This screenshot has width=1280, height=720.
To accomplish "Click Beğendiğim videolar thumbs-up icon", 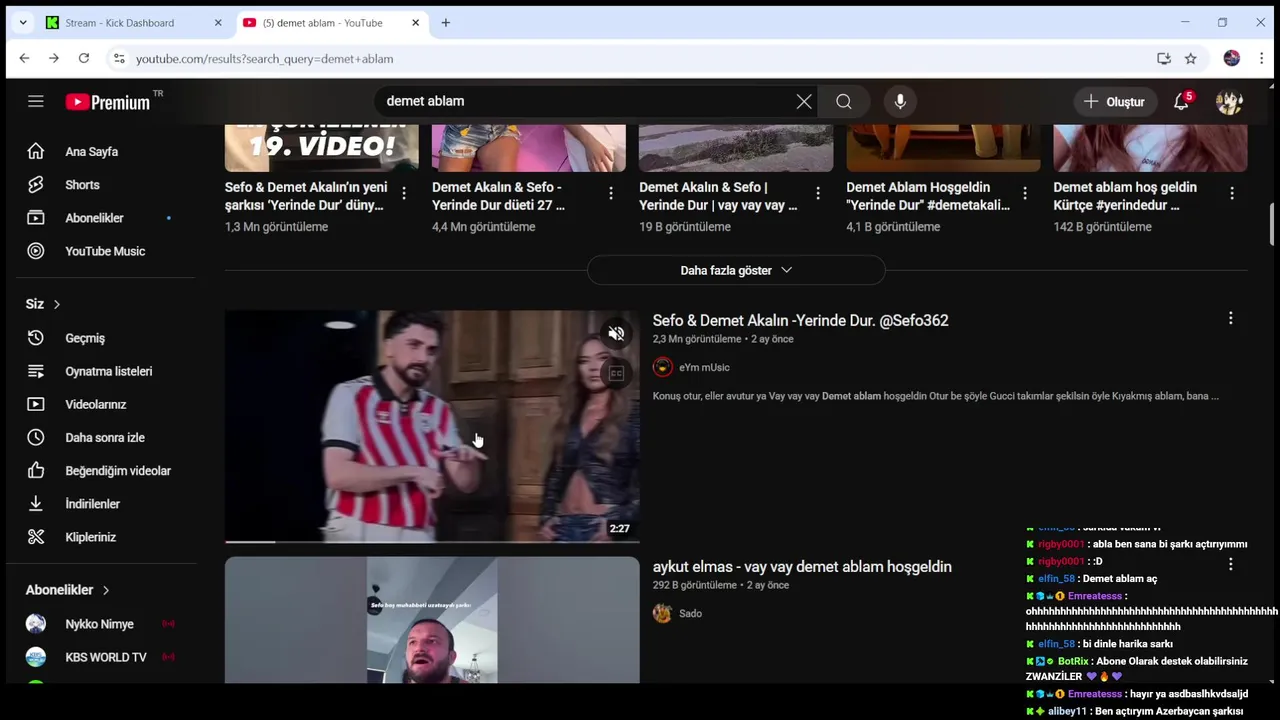I will (x=36, y=470).
